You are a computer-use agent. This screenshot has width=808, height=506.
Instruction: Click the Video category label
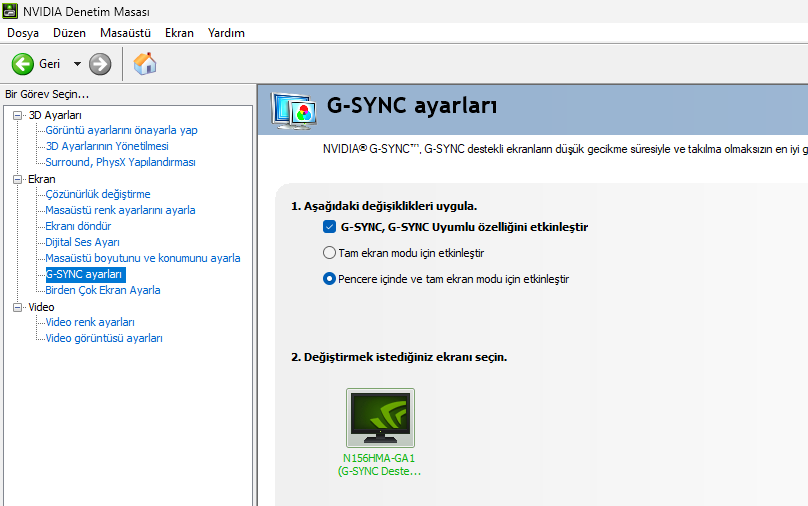coord(41,307)
